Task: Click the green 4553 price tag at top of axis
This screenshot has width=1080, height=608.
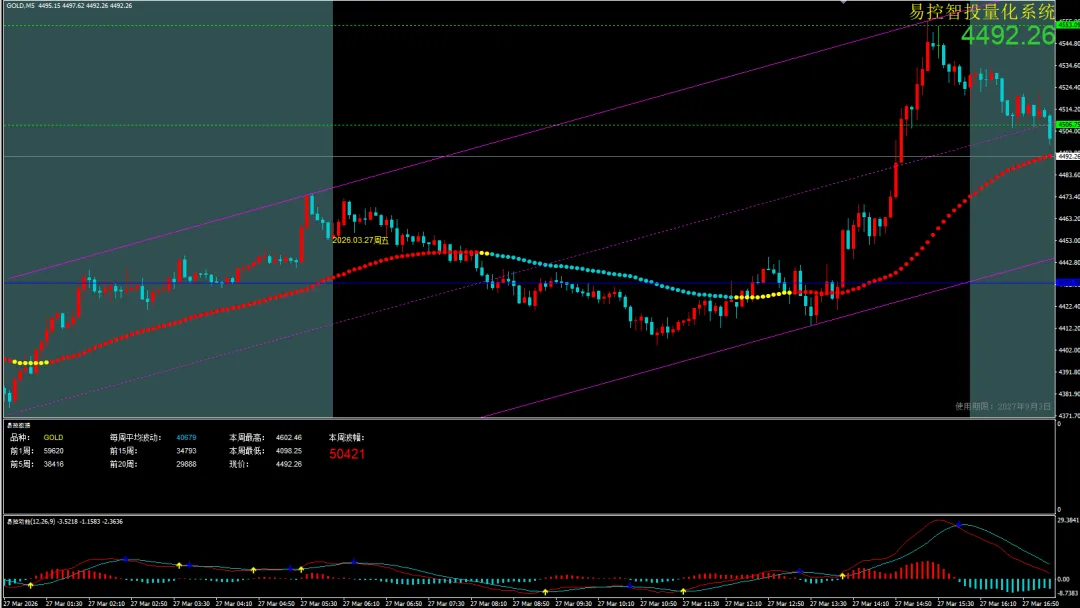Action: click(1068, 25)
